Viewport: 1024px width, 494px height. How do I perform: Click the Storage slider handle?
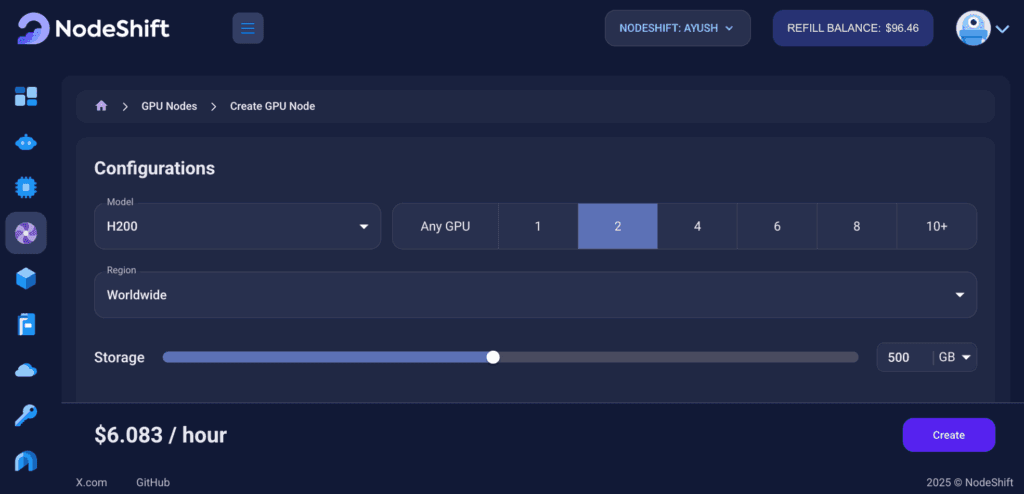coord(493,357)
